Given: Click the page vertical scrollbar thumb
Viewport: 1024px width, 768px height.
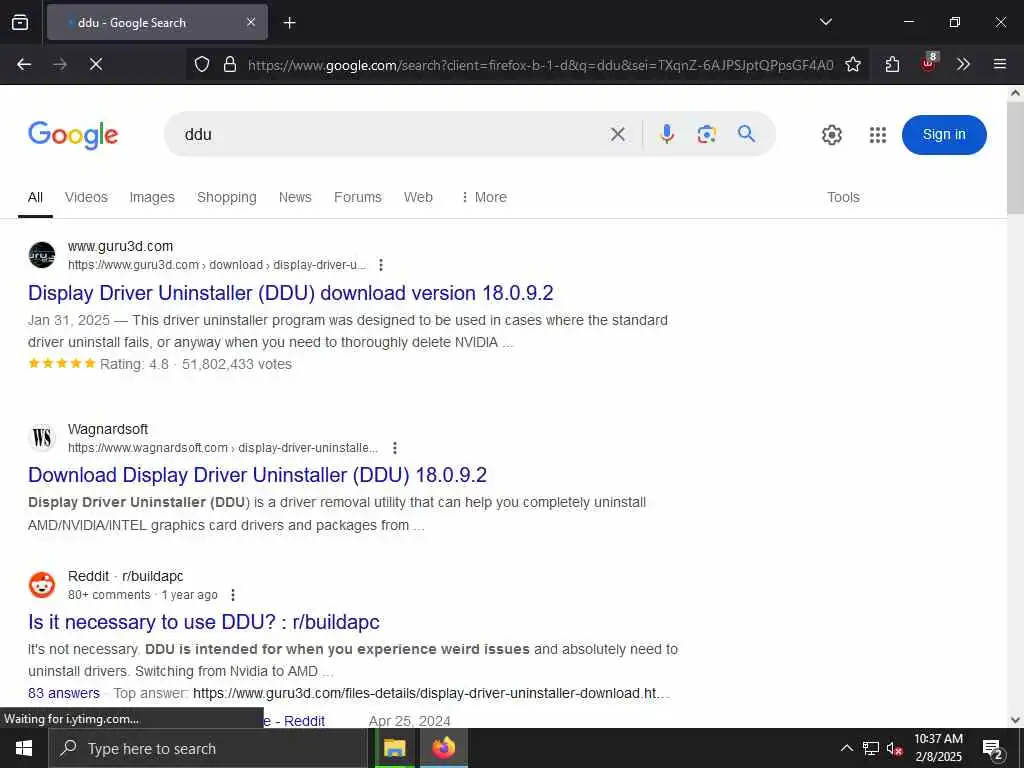Looking at the screenshot, I should tap(1015, 157).
